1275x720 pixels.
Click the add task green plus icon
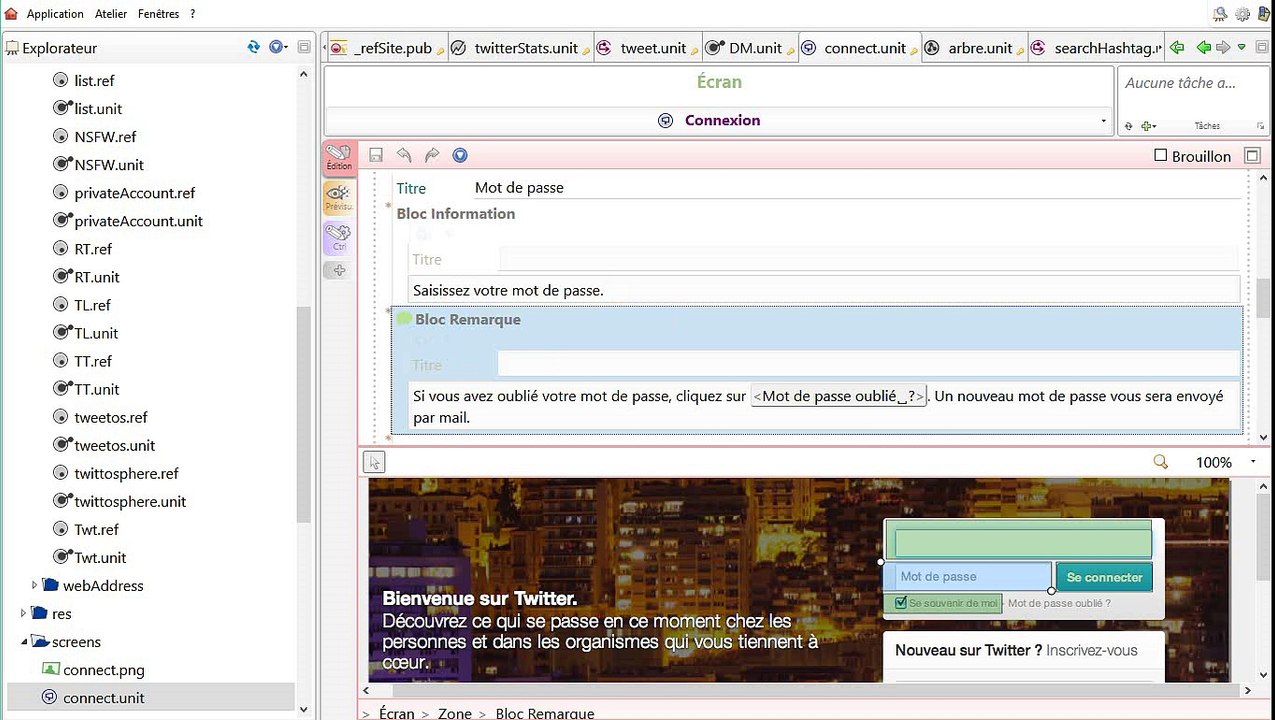pyautogui.click(x=1147, y=126)
